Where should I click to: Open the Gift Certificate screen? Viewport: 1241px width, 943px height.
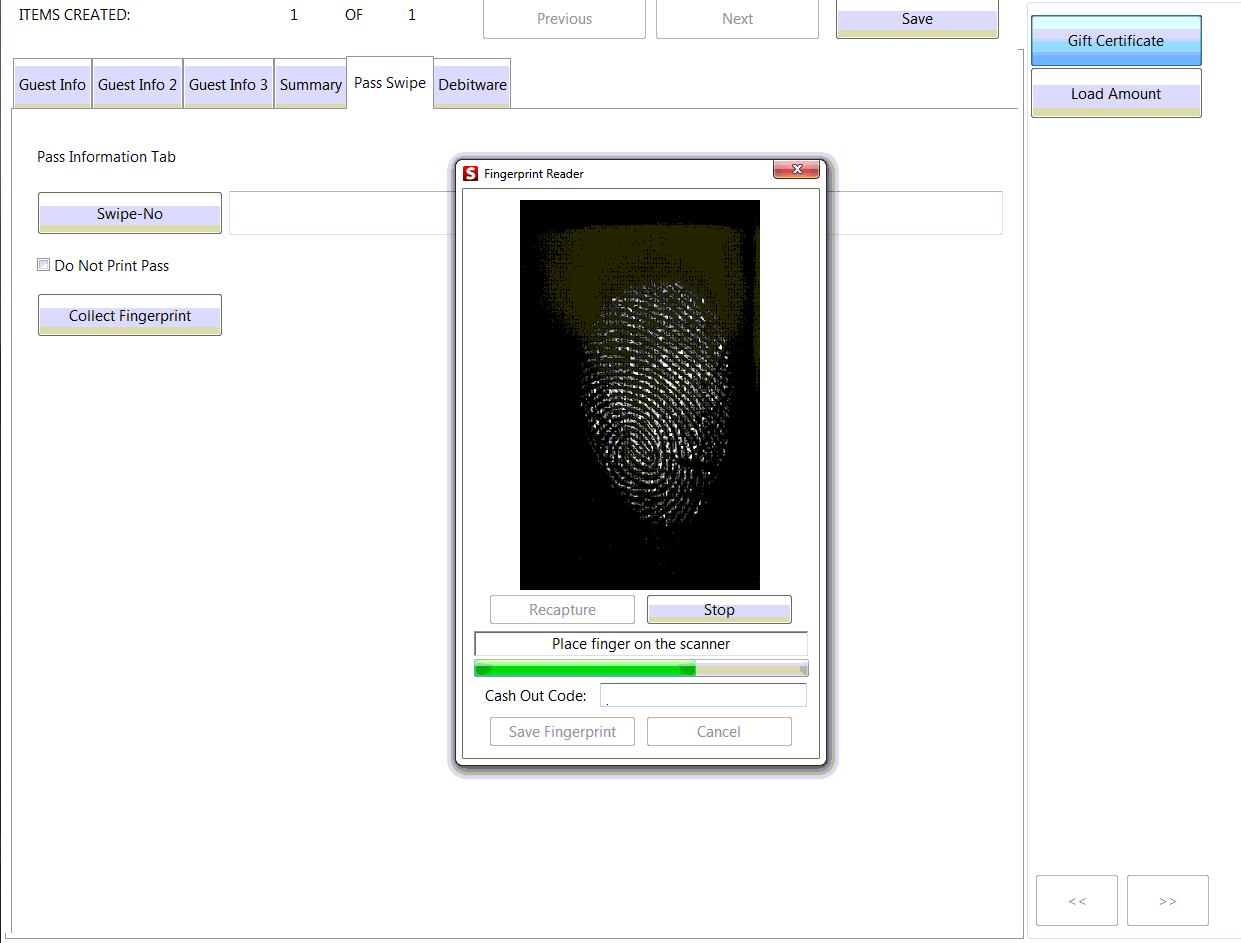pos(1115,41)
